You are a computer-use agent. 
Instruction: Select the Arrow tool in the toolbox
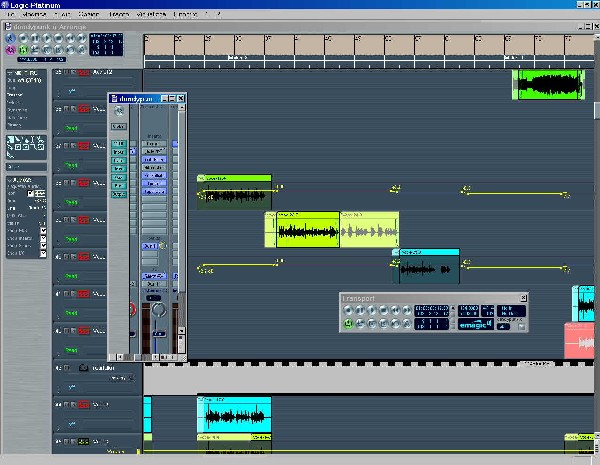tap(11, 140)
